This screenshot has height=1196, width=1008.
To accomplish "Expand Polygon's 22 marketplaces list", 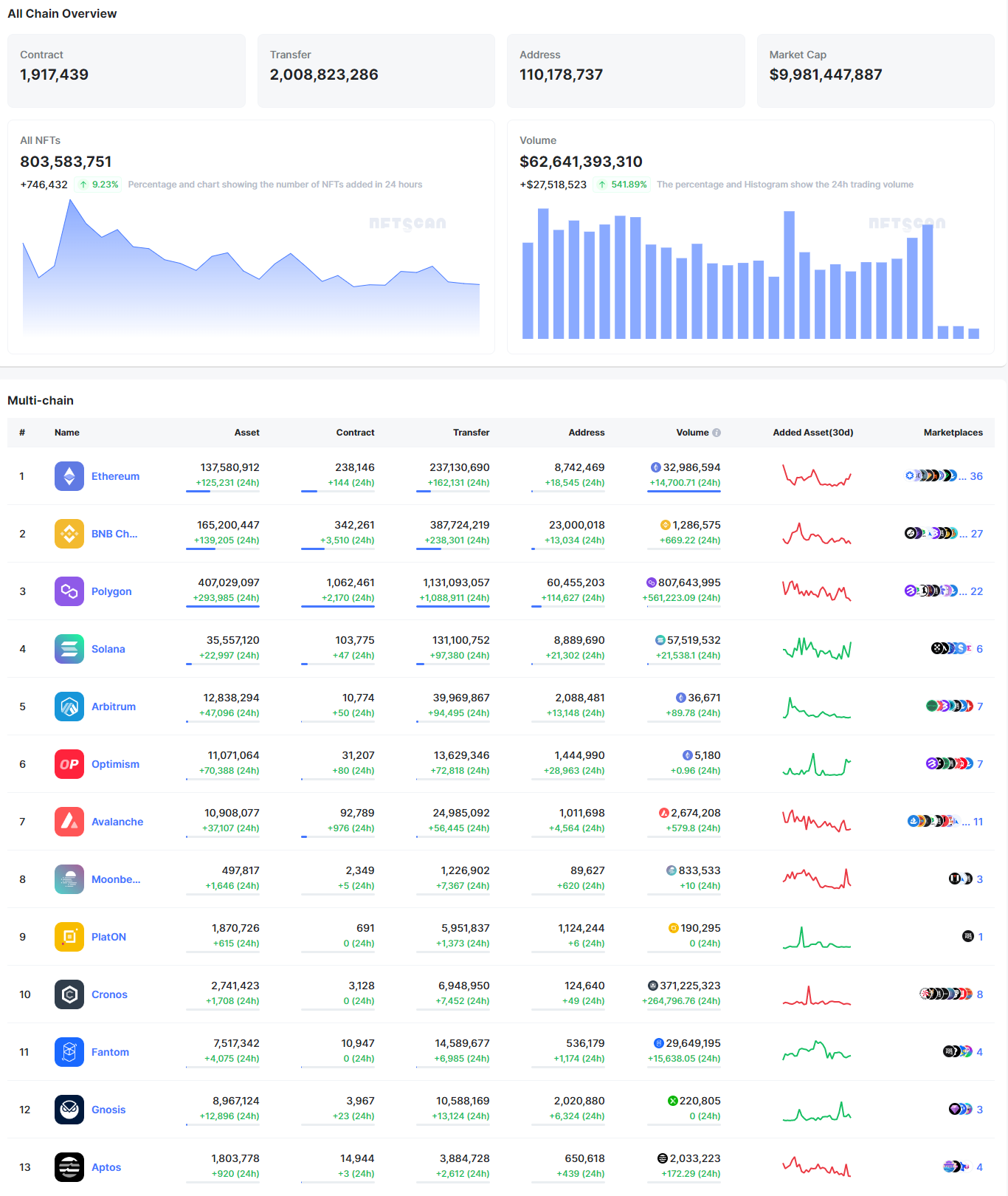I will pos(976,591).
